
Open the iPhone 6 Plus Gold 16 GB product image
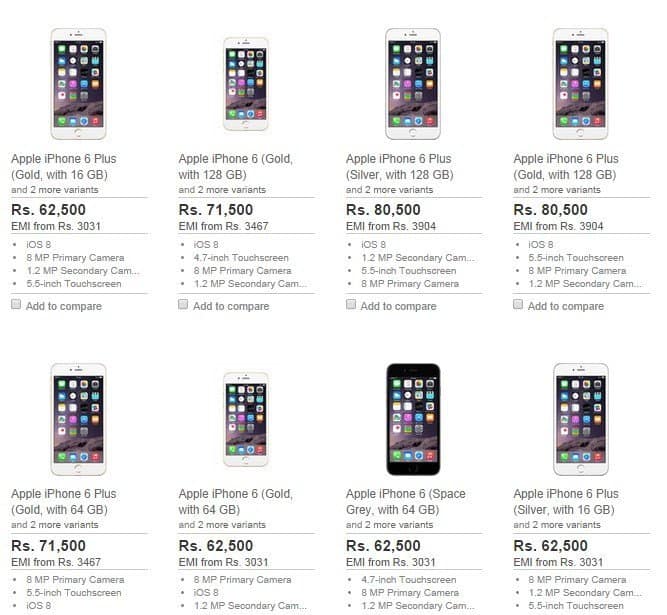[x=78, y=84]
